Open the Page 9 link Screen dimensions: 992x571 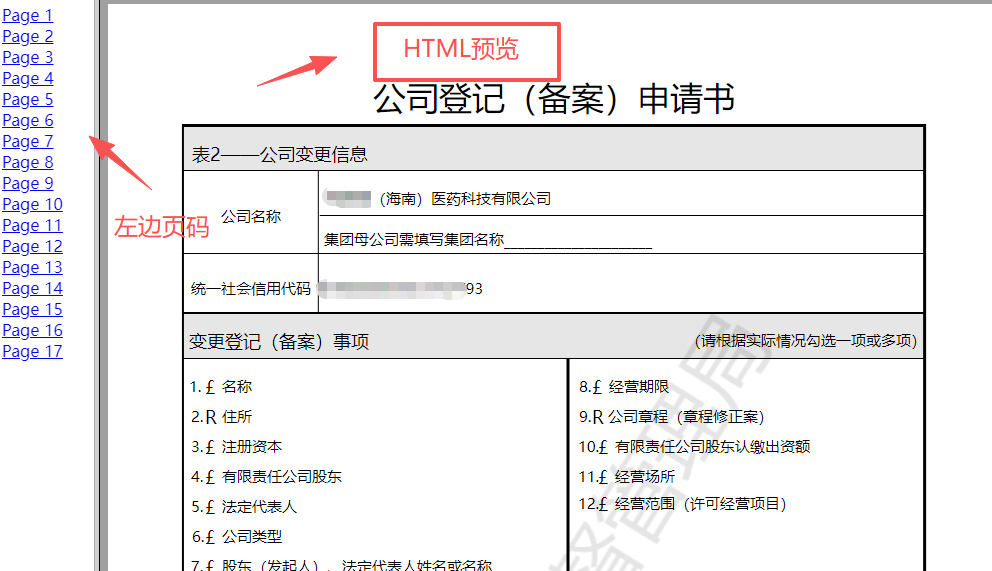[28, 183]
